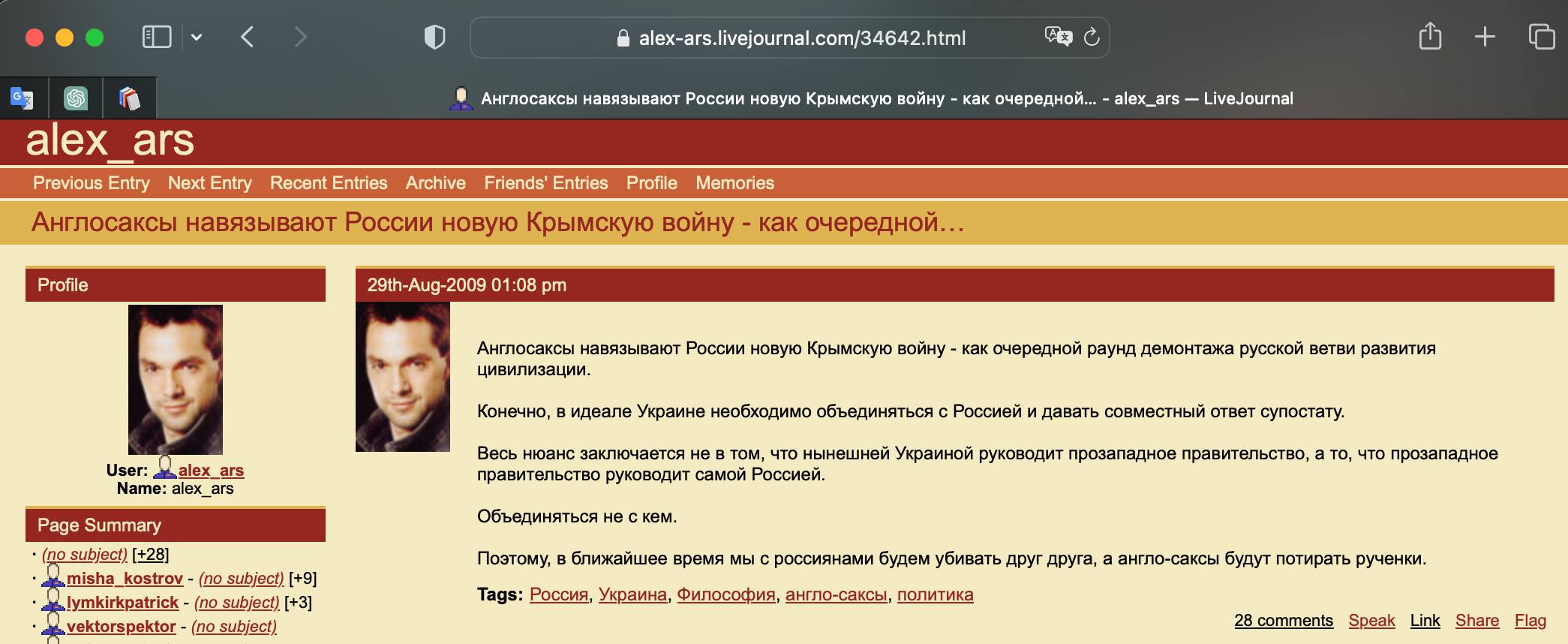Open the Friends' Entries page
The image size is (1568, 644).
click(545, 183)
